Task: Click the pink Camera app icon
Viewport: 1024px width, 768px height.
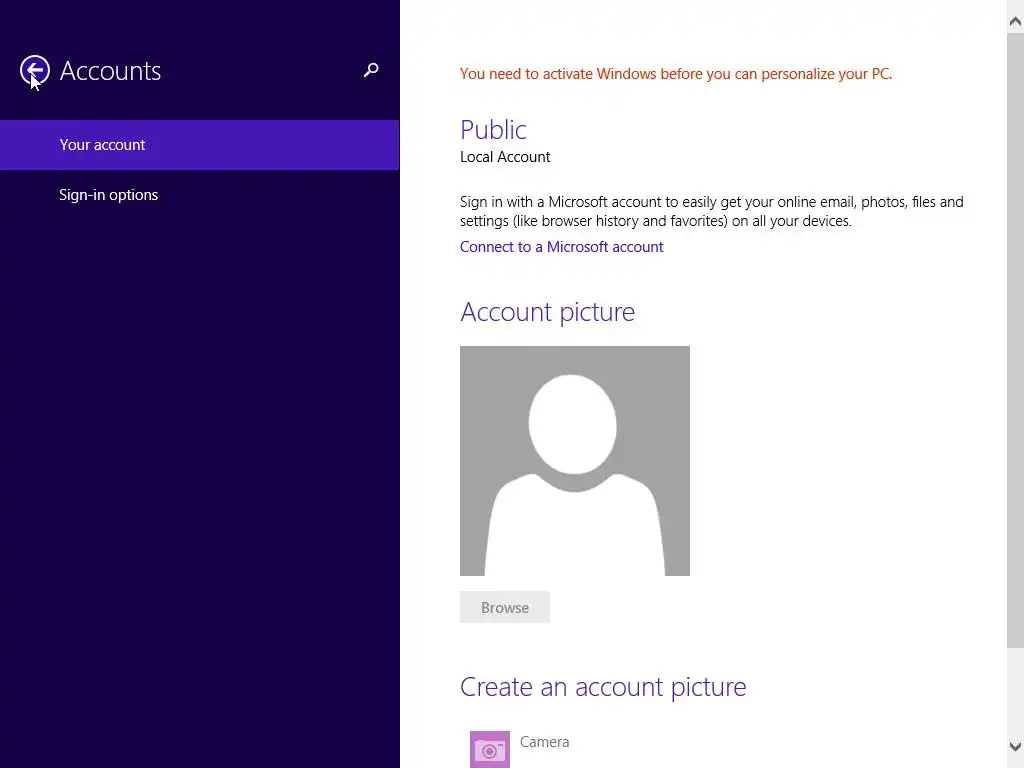Action: point(490,749)
